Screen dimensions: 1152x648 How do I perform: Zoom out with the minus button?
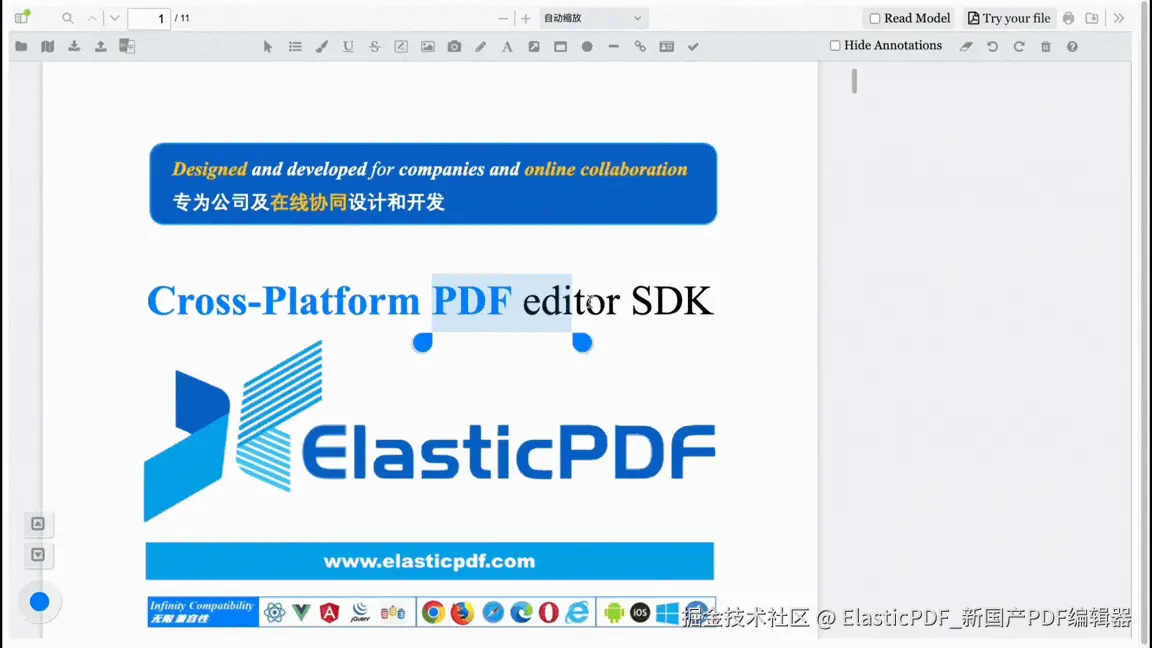(x=503, y=18)
